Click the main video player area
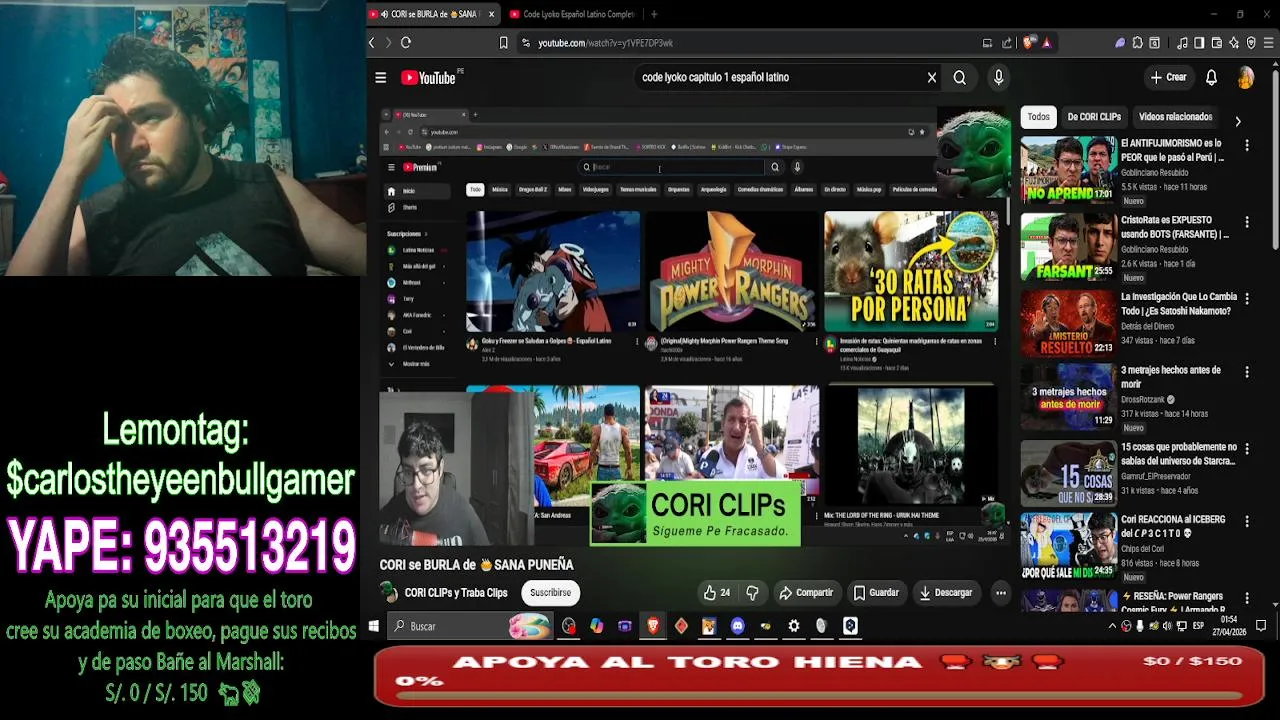The image size is (1280, 720). (695, 326)
